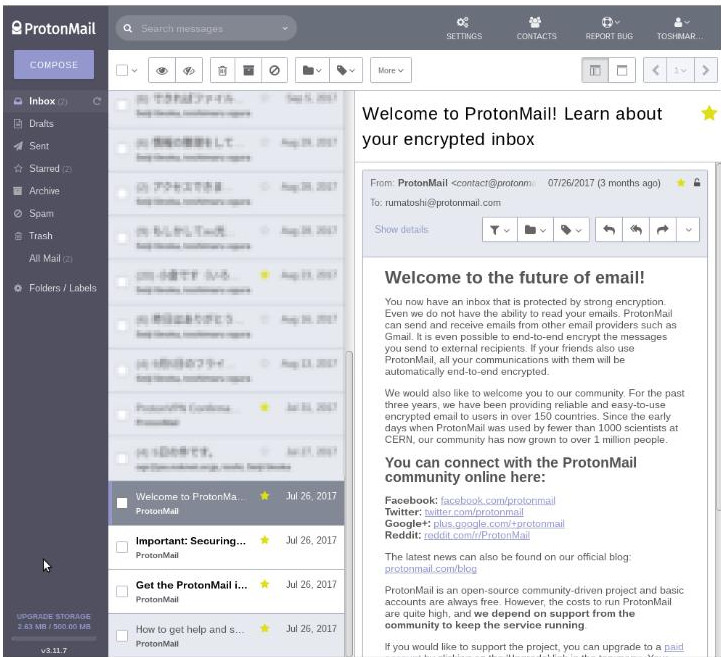Expand extra message actions chevron
This screenshot has width=721, height=657.
(688, 229)
